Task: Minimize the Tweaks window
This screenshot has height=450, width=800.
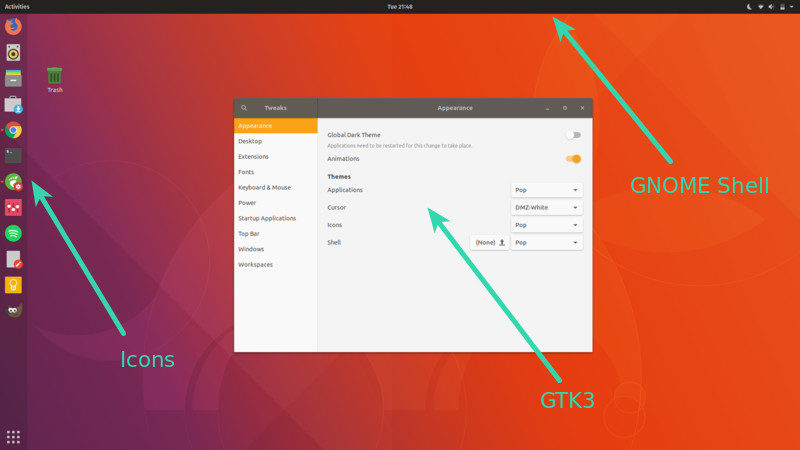Action: (x=547, y=108)
